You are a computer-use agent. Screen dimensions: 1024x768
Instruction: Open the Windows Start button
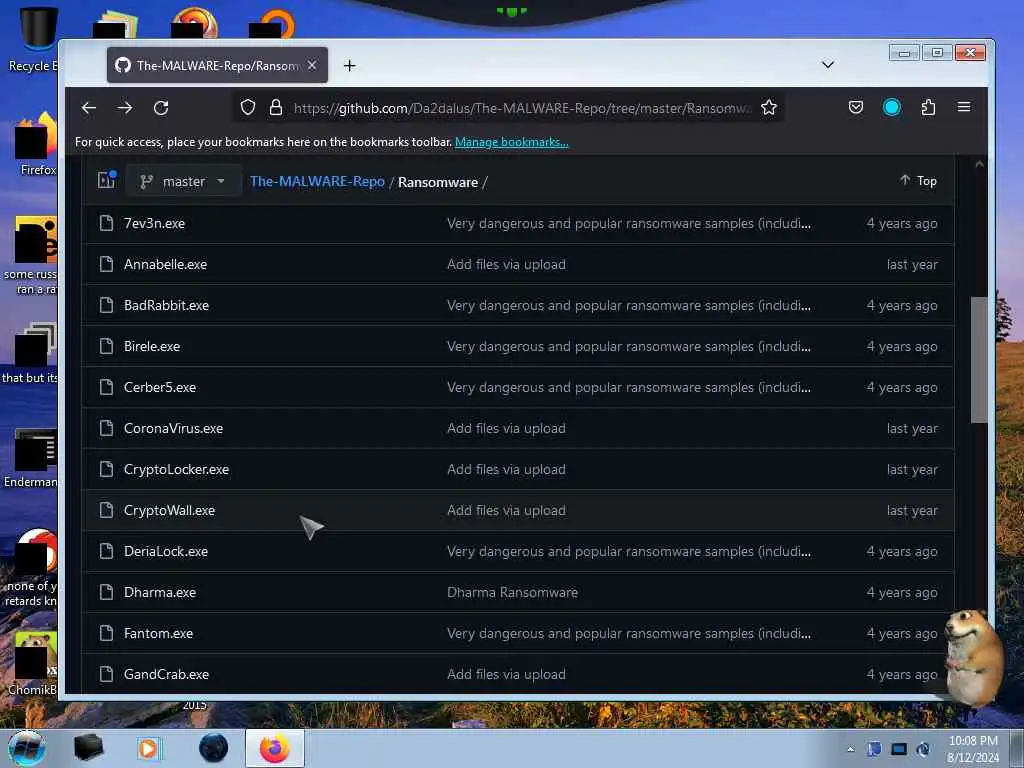tap(27, 748)
